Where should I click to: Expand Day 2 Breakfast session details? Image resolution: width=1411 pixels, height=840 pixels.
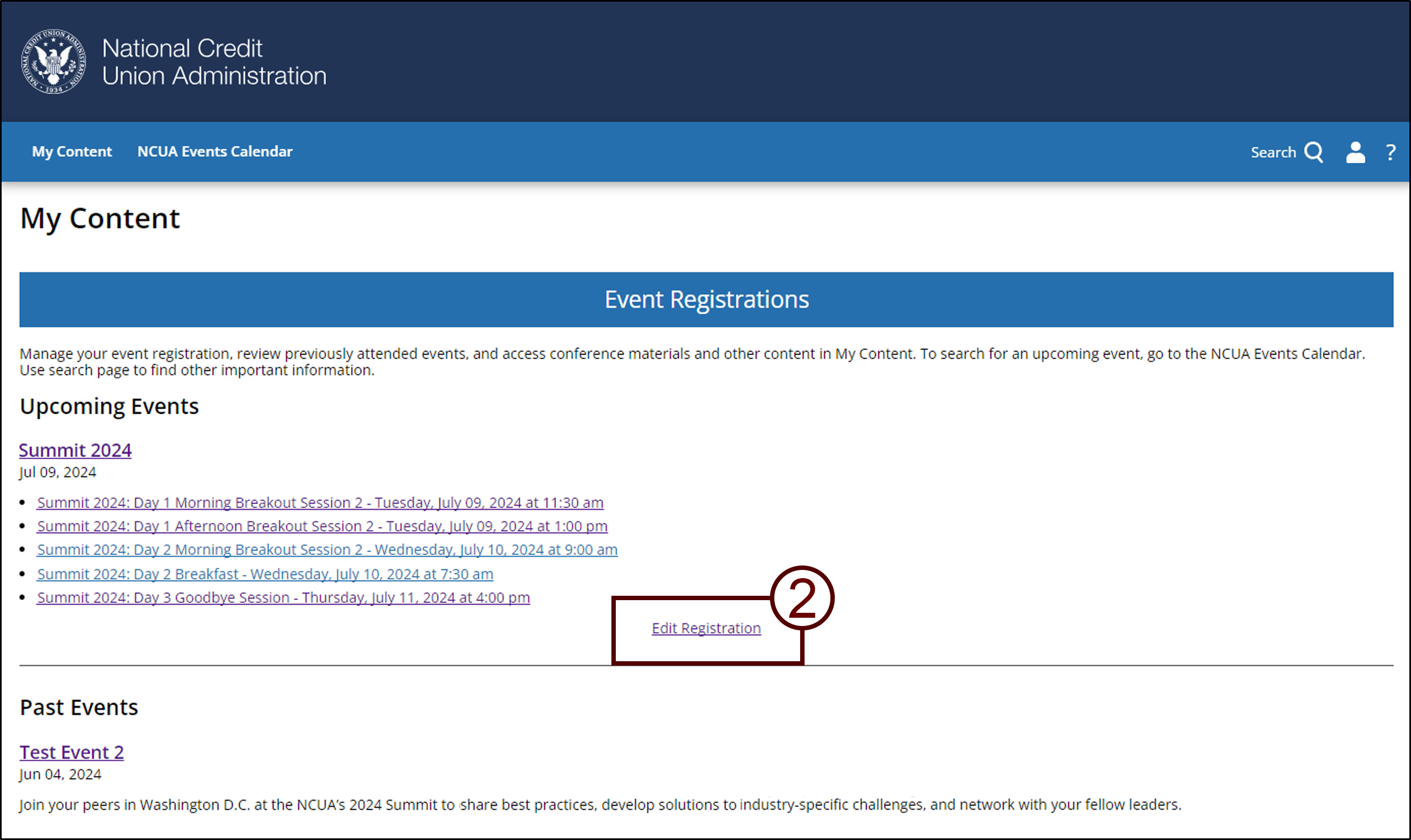point(264,573)
